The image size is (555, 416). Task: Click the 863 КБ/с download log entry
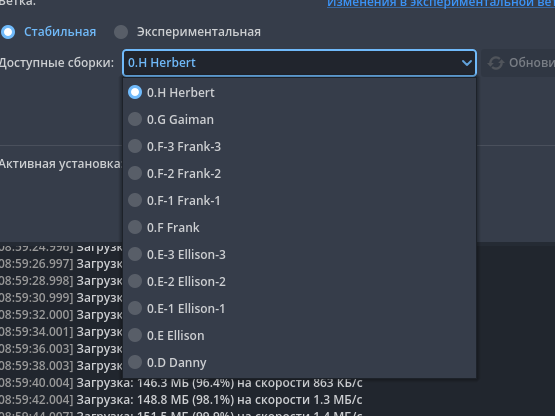(181, 383)
